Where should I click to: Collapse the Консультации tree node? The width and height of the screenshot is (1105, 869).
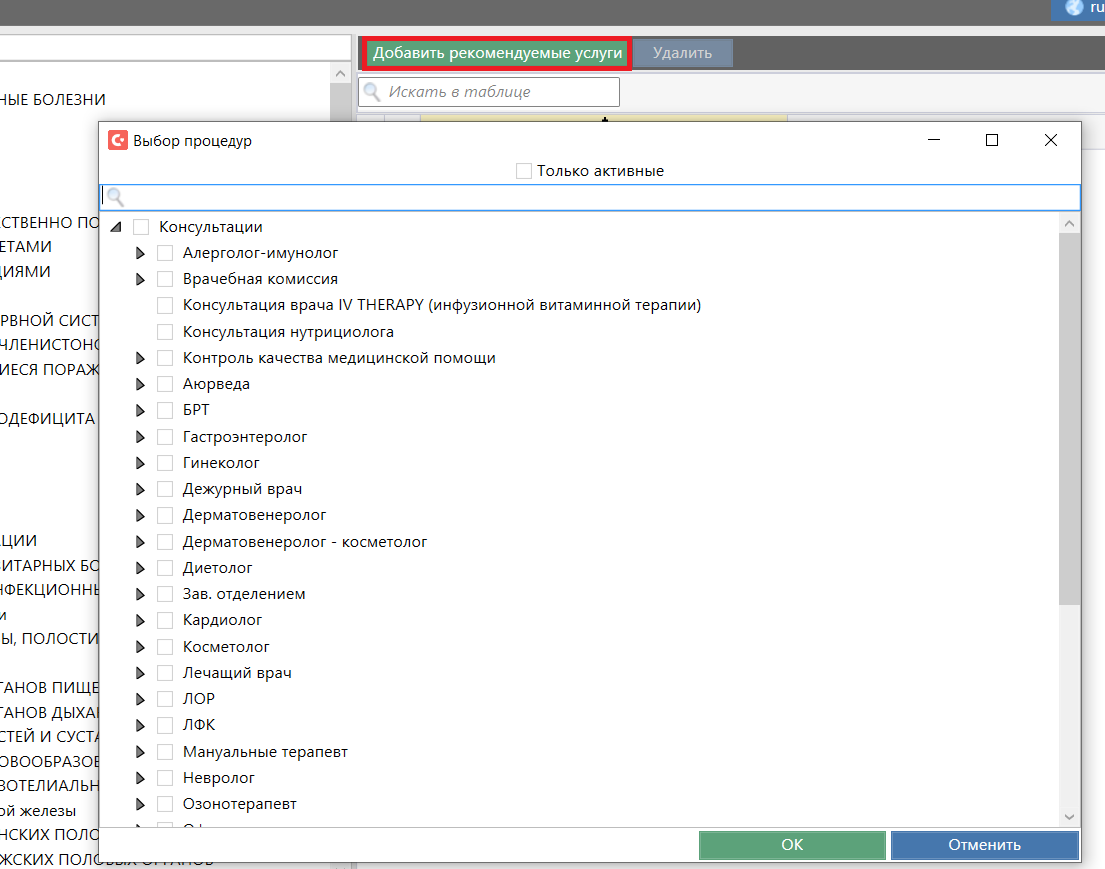[117, 228]
